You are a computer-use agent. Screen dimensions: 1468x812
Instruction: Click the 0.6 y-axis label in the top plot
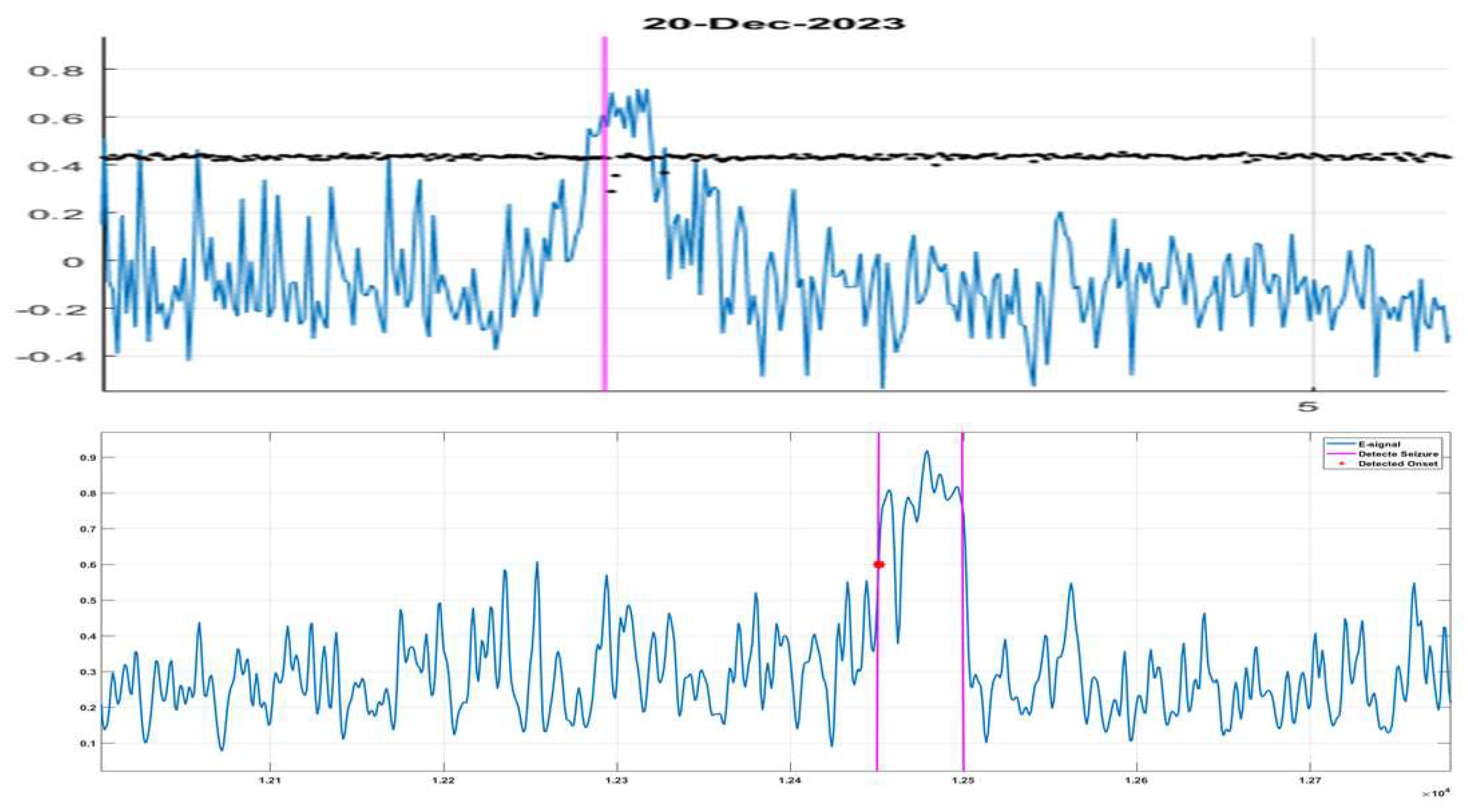point(56,119)
